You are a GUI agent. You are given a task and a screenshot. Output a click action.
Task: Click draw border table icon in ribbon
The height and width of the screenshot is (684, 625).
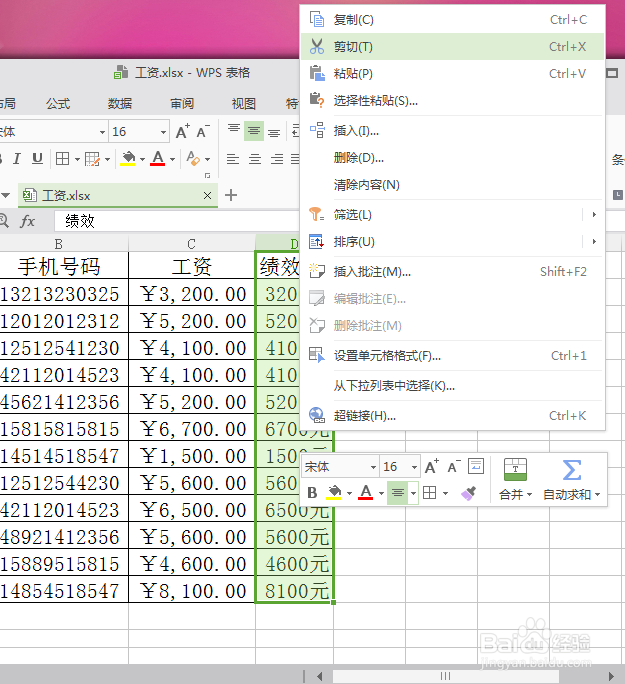click(92, 159)
